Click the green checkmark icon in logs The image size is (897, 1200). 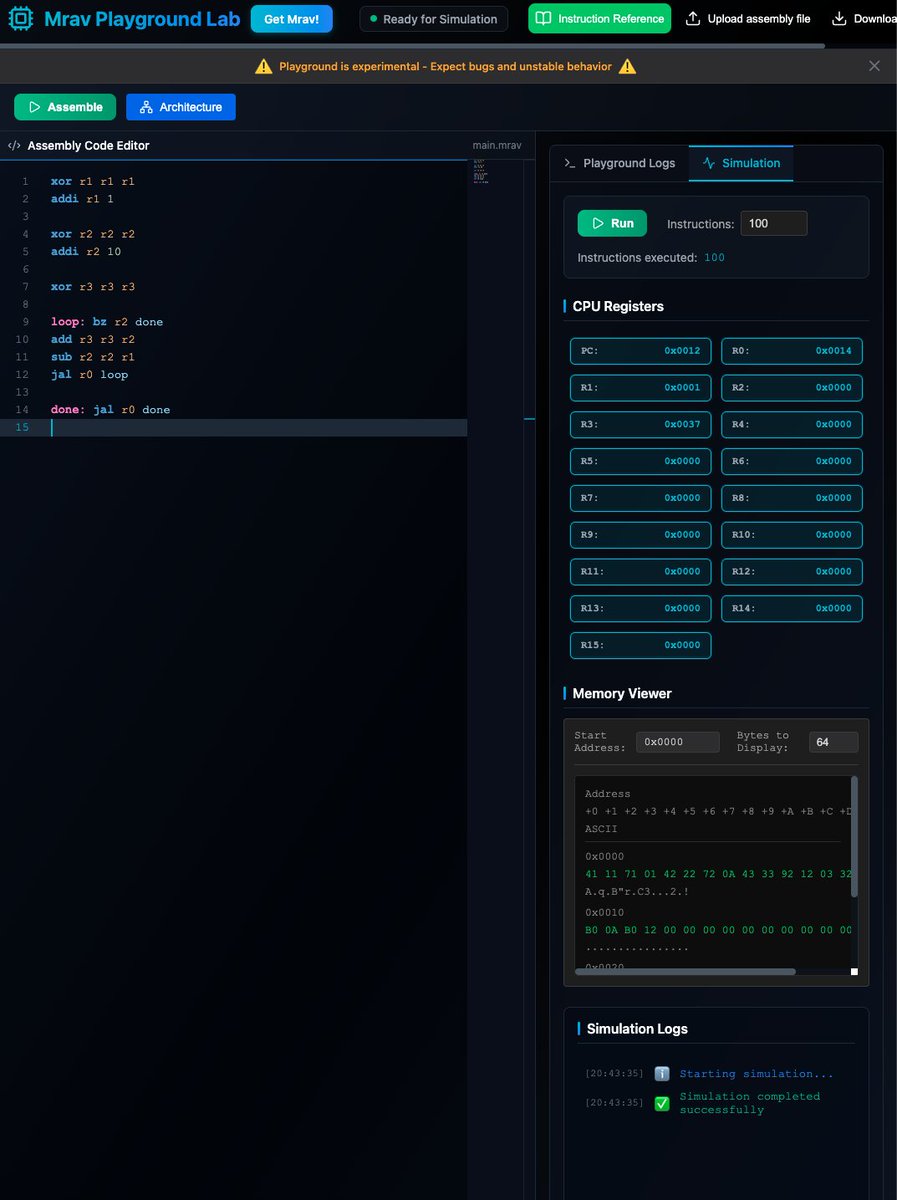[662, 1103]
